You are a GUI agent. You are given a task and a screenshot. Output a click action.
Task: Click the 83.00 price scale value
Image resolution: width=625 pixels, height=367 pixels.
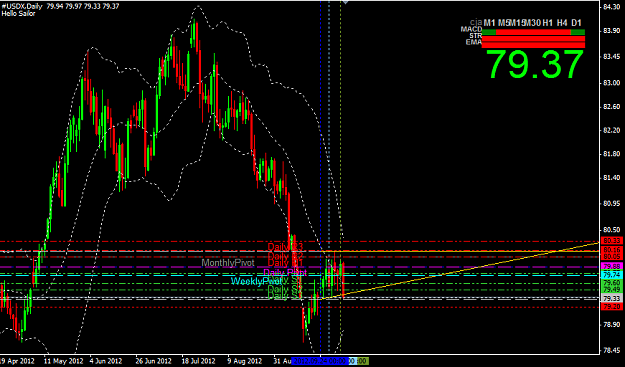[611, 83]
